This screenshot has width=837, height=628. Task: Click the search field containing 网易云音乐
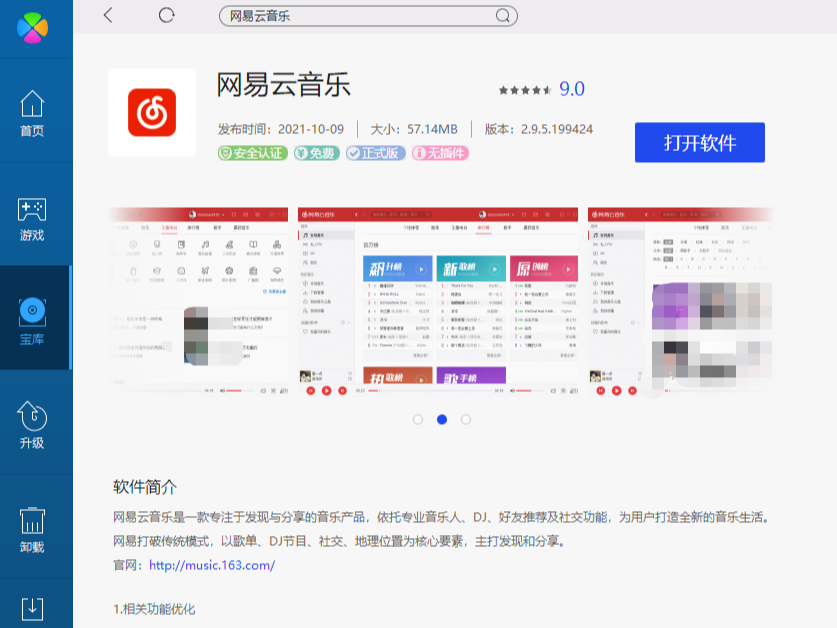coord(368,16)
